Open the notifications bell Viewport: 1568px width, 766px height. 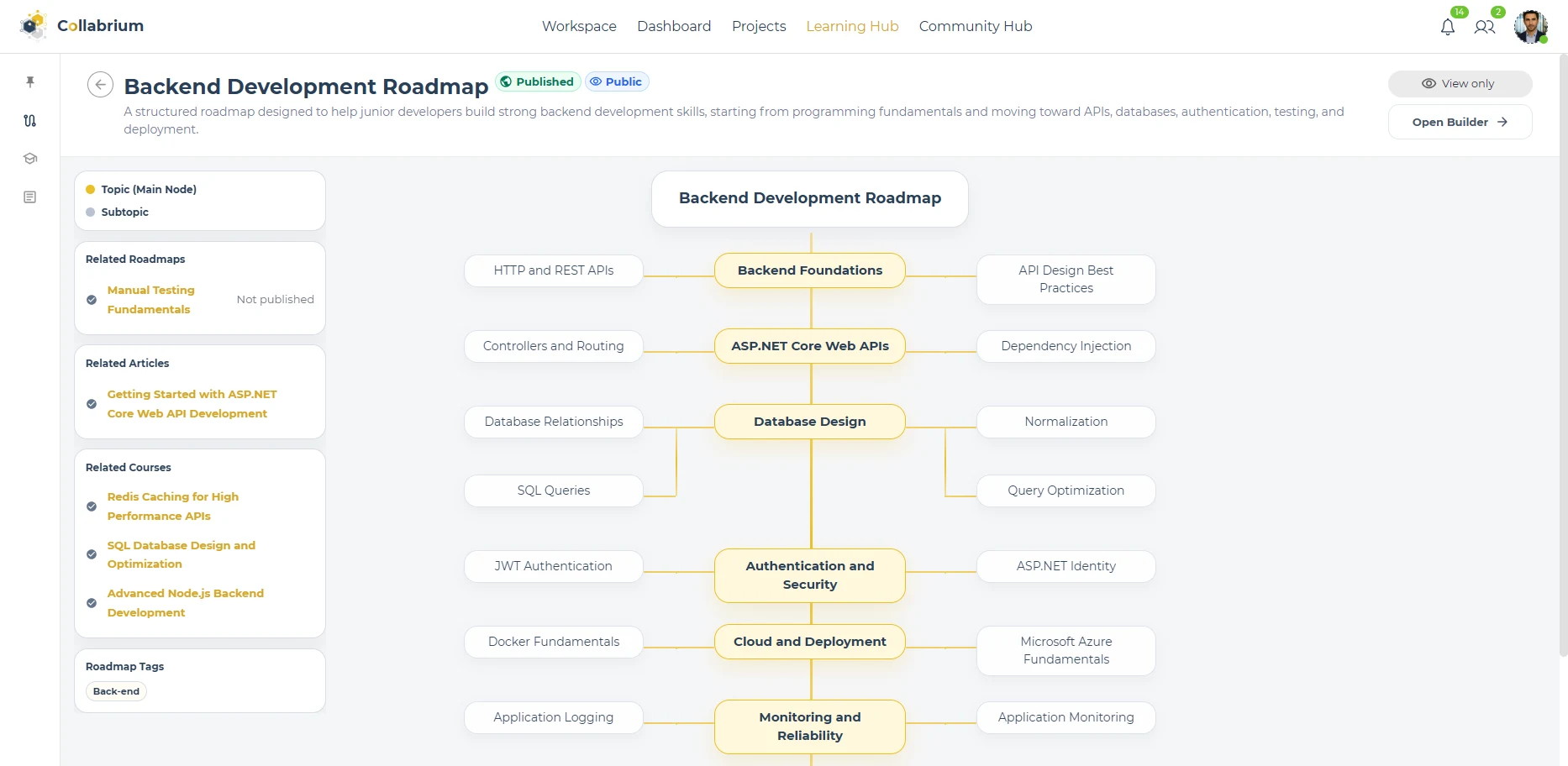point(1448,27)
